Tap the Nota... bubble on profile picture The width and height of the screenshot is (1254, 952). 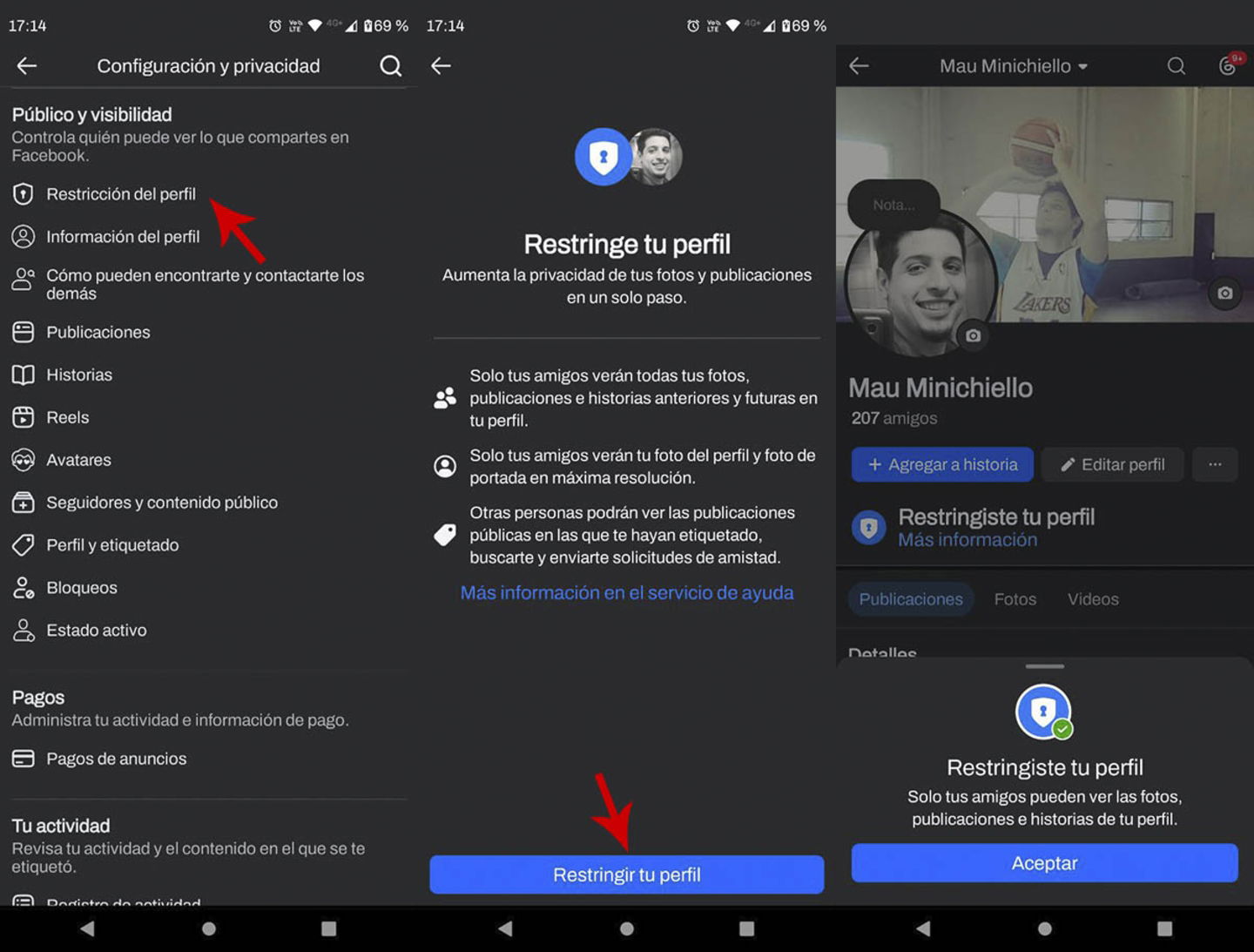point(894,205)
